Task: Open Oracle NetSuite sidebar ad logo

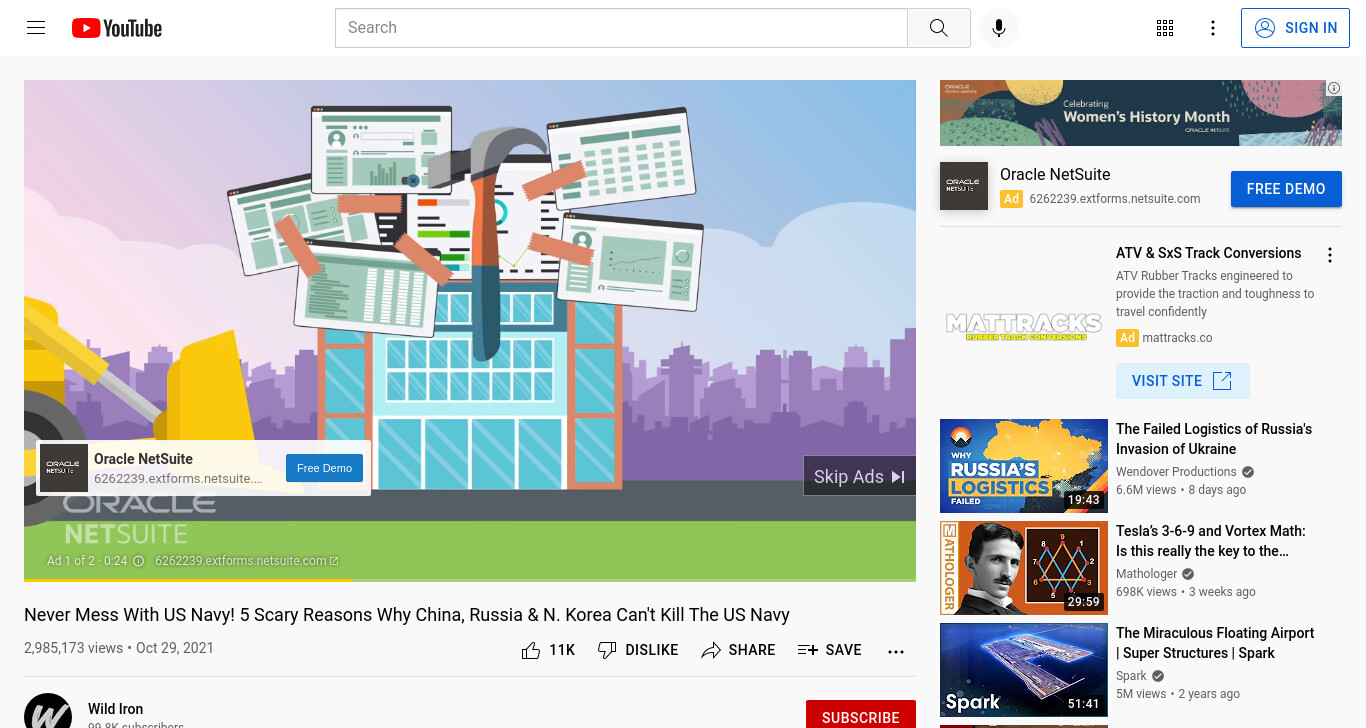Action: point(964,186)
